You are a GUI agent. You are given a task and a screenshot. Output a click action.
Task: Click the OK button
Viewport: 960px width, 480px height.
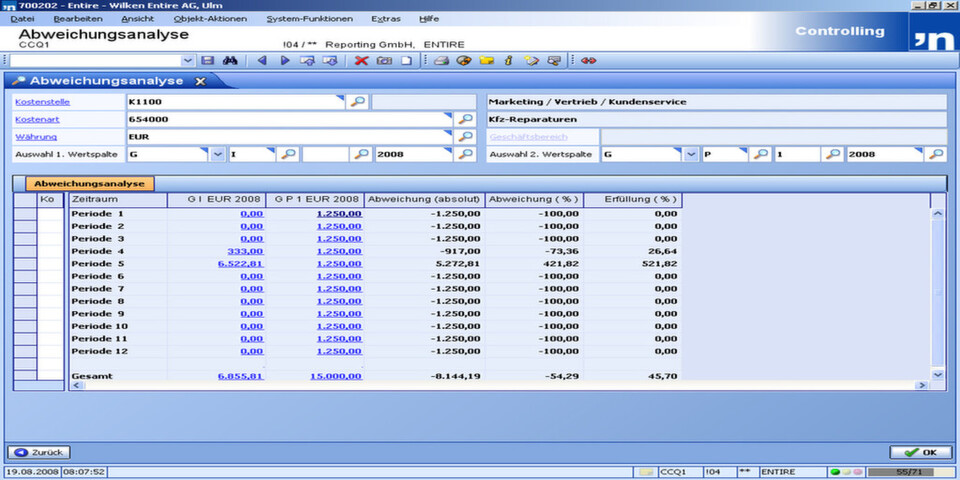[x=921, y=452]
